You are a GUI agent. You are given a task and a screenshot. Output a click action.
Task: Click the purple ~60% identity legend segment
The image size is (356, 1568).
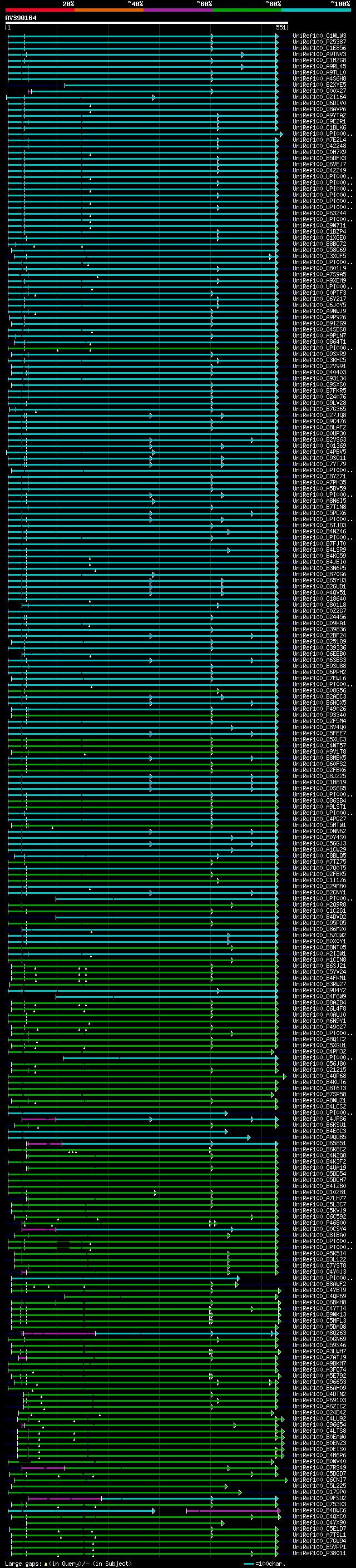[x=177, y=10]
